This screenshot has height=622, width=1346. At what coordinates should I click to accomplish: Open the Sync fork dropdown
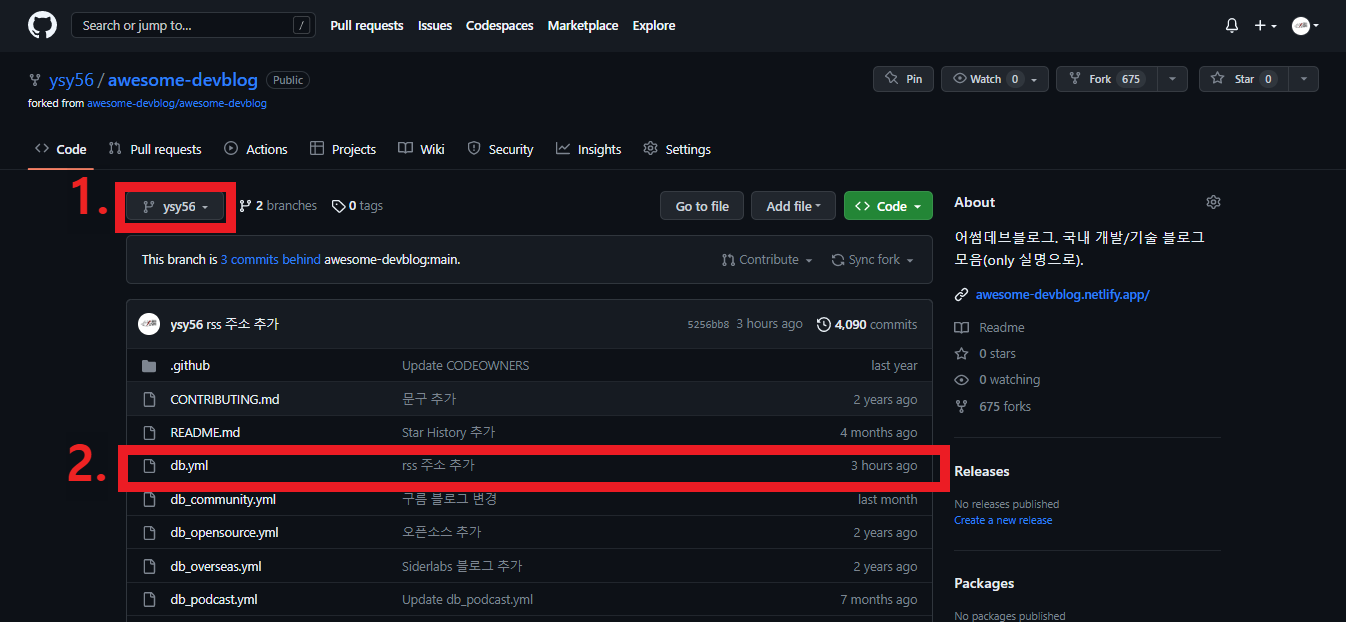click(x=872, y=260)
